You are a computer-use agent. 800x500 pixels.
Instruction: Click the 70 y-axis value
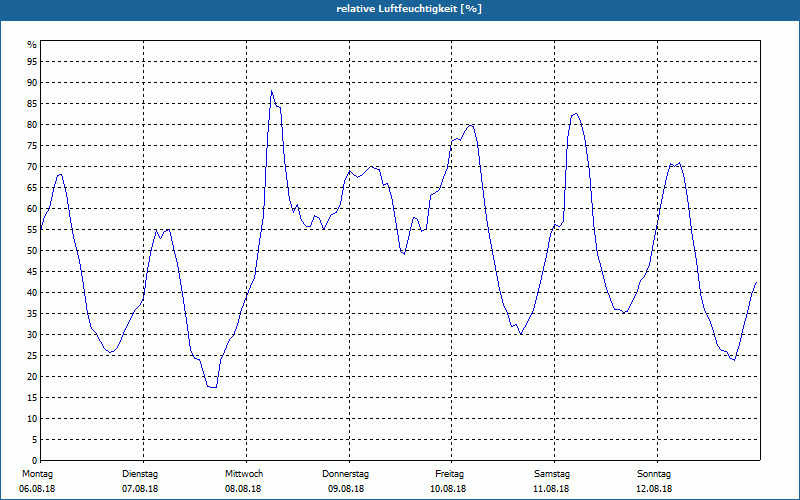32,166
